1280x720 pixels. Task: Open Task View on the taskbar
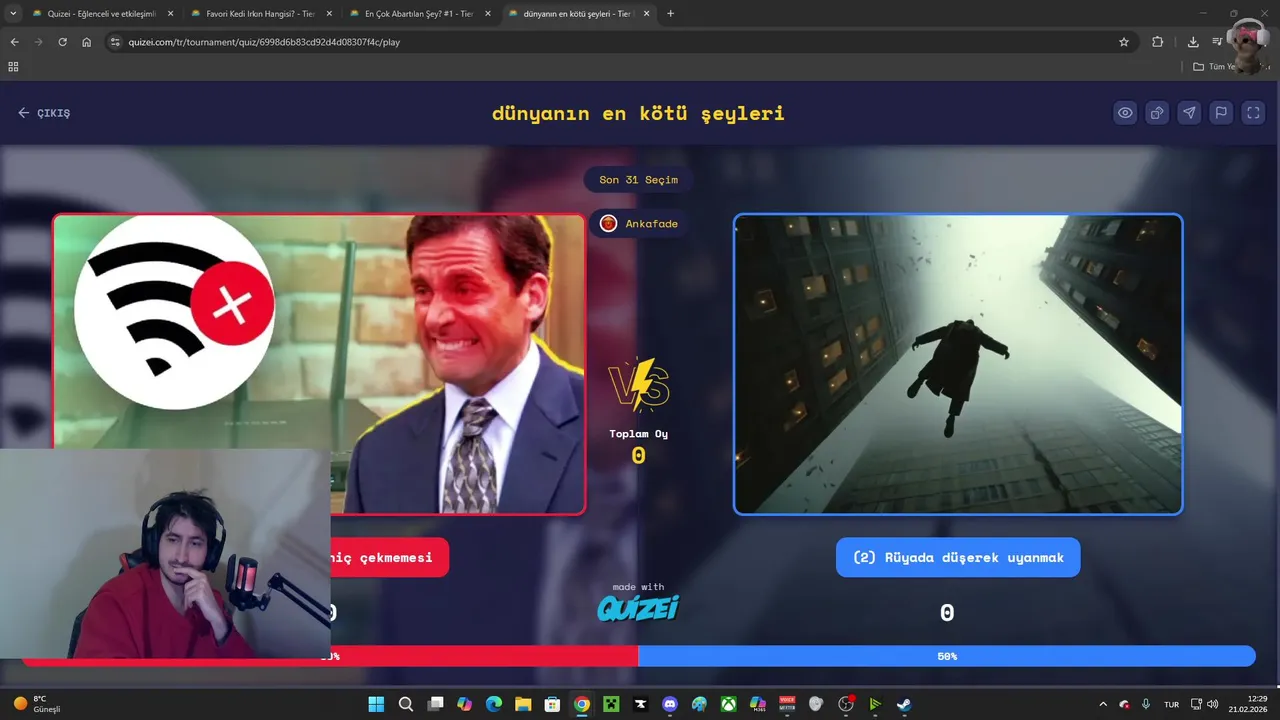point(435,704)
